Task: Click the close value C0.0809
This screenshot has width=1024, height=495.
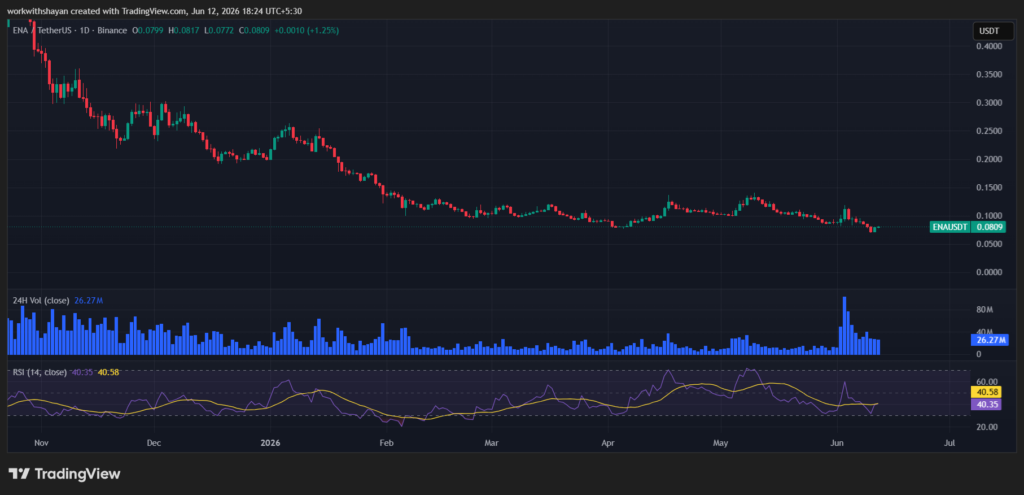Action: coord(253,30)
